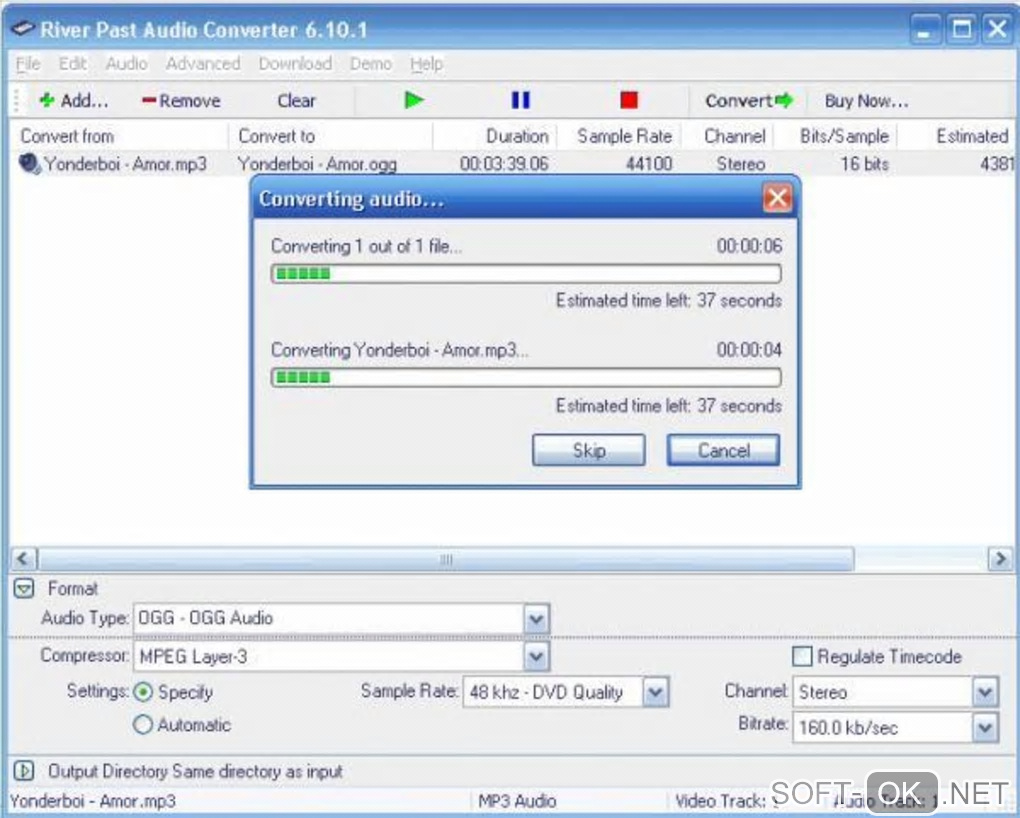Image resolution: width=1020 pixels, height=818 pixels.
Task: Click the overall file conversion progress bar
Action: (x=526, y=273)
